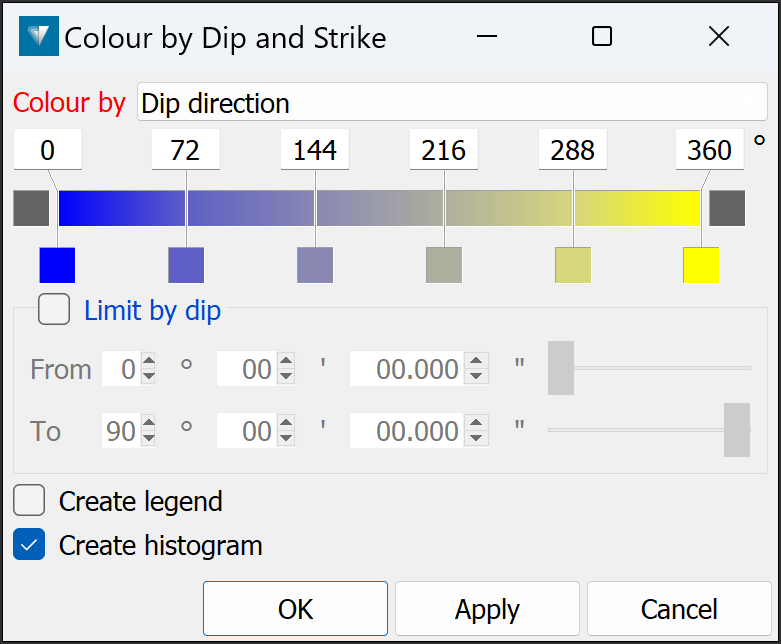Screen dimensions: 781x644
Task: Tick the Limit by dip checkbox
Action: (x=54, y=310)
